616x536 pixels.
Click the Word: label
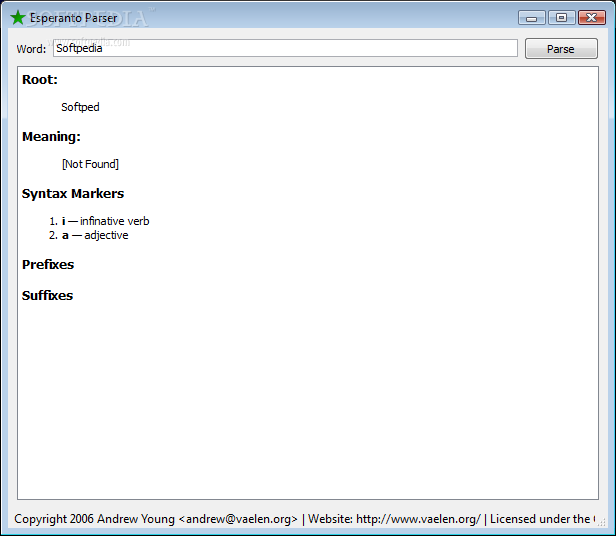[31, 49]
